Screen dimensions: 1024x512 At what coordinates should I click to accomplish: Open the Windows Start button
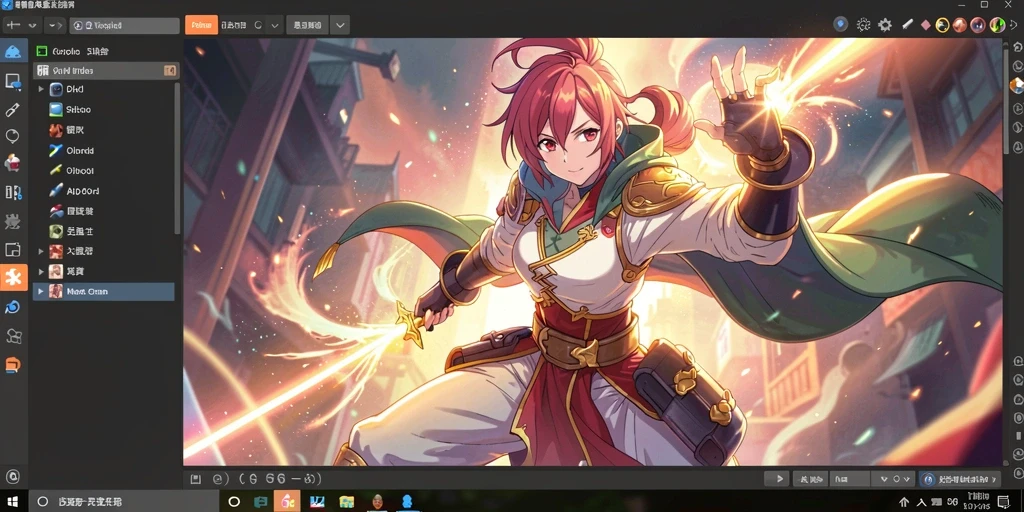(x=12, y=502)
